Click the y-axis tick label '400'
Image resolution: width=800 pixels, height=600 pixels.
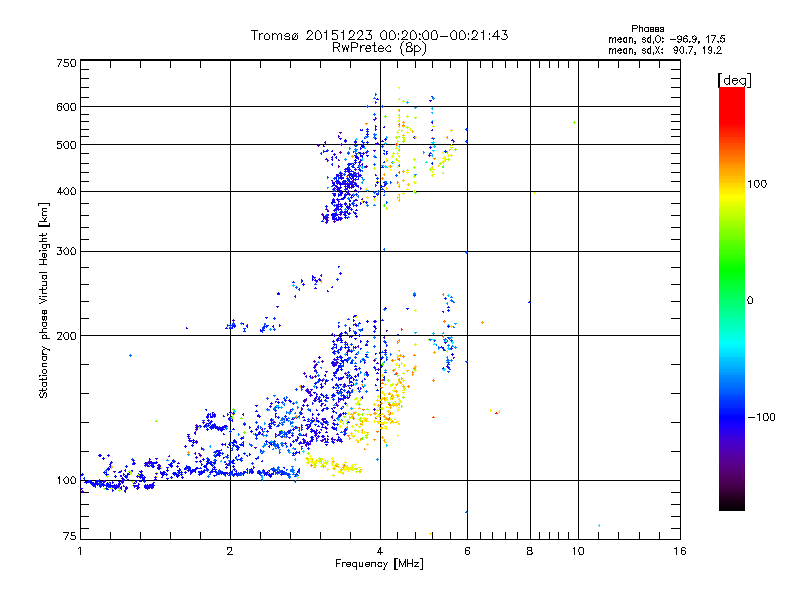point(66,192)
